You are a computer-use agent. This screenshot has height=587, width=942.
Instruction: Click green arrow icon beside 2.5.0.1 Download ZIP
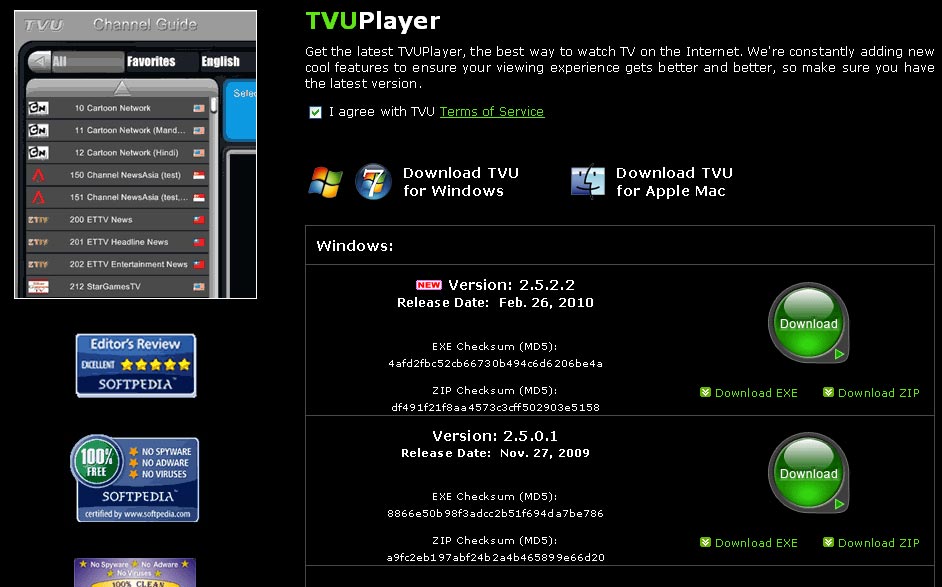pos(828,543)
